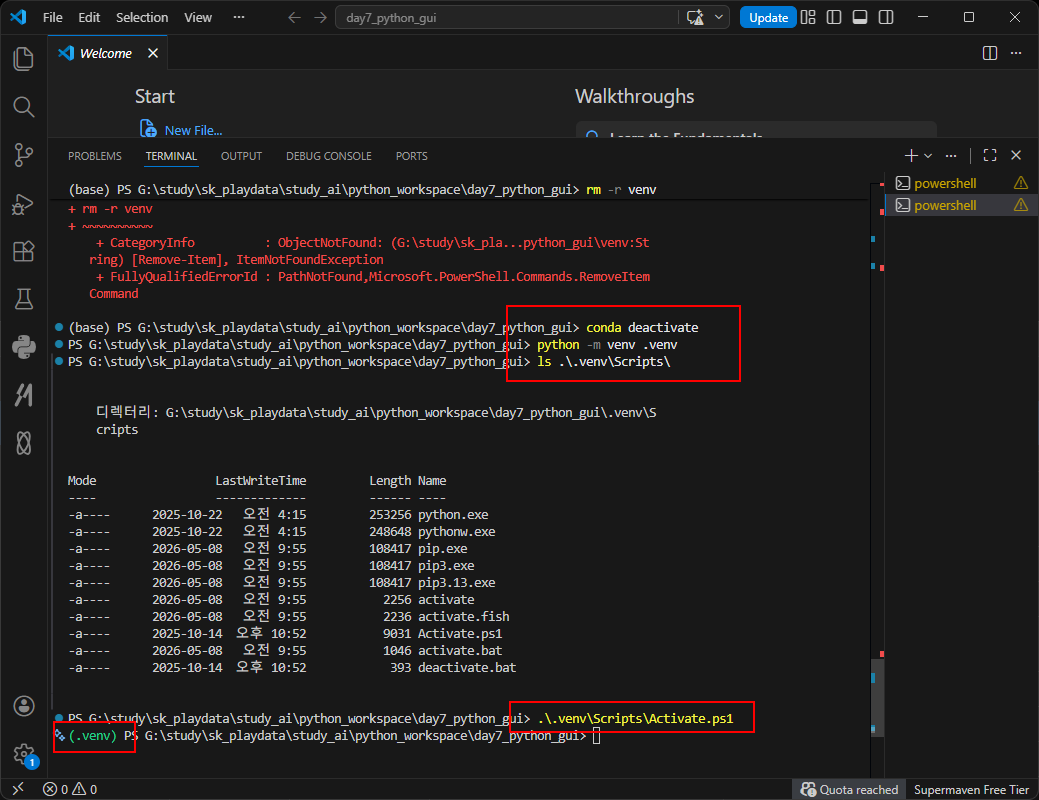Click the Activate.ps1 file name in listing
1039x800 pixels.
[x=460, y=634]
